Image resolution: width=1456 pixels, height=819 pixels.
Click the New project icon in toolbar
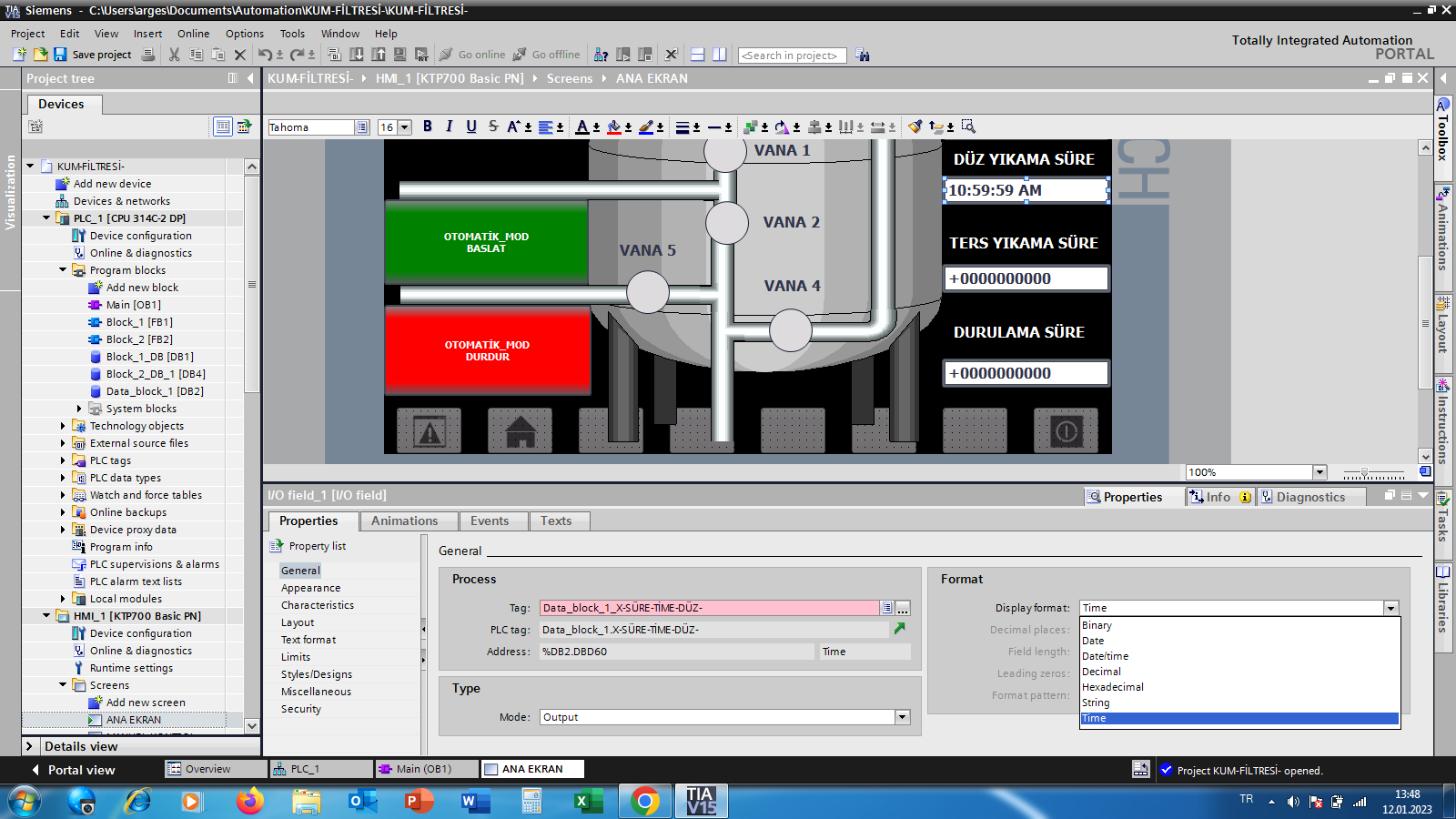coord(20,55)
